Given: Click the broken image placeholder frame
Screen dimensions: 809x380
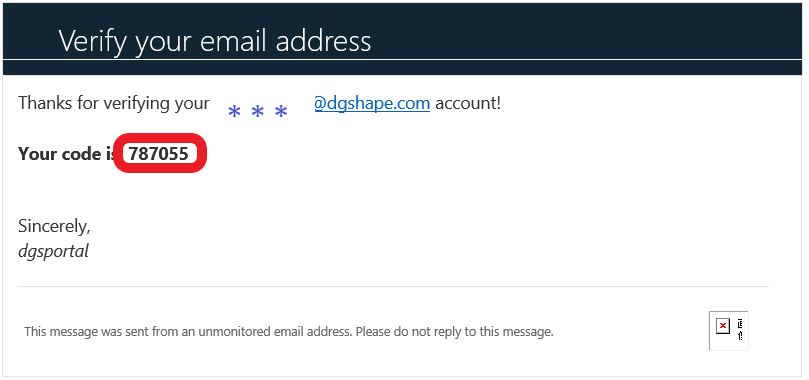Looking at the screenshot, I should pyautogui.click(x=729, y=331).
